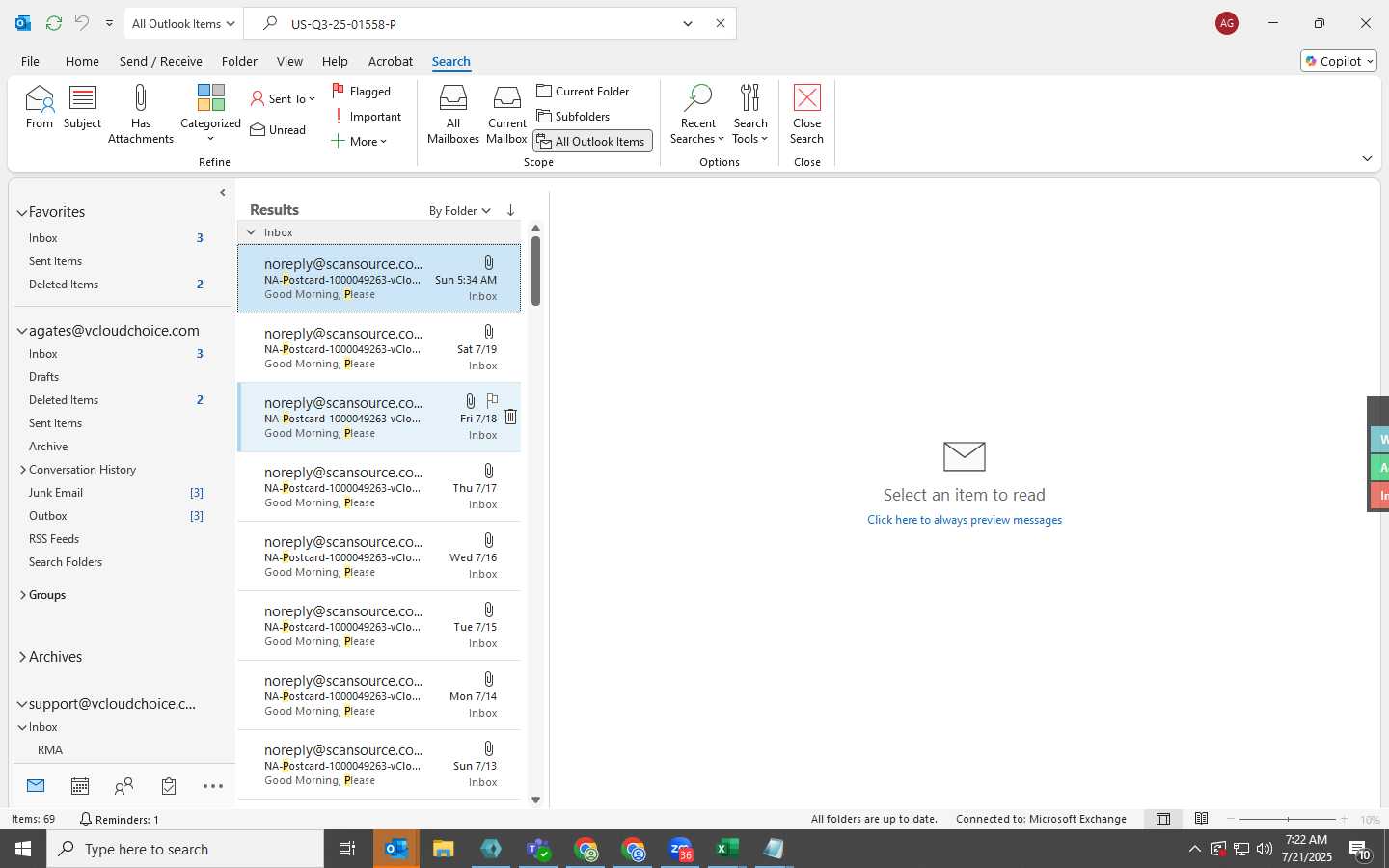
Task: Refine search by Subject
Action: pyautogui.click(x=83, y=107)
